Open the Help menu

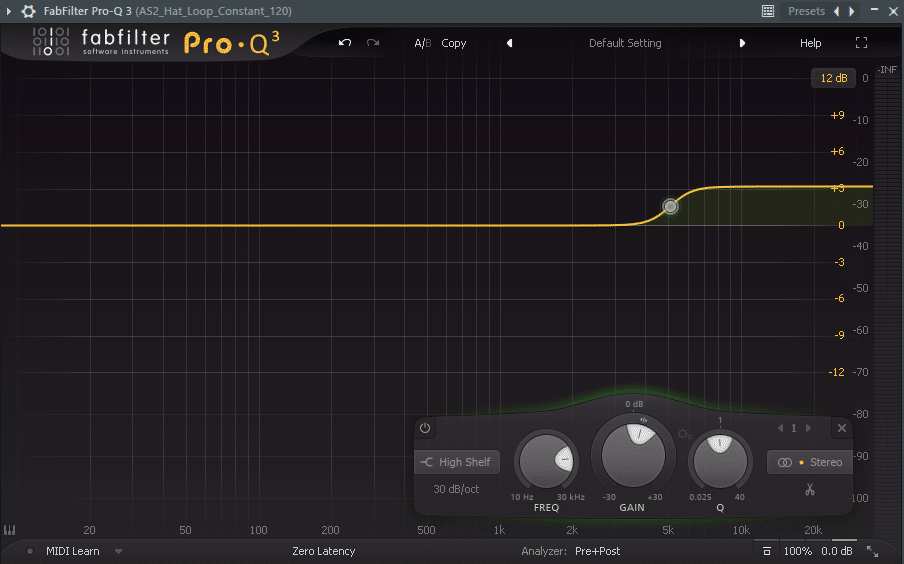pyautogui.click(x=810, y=43)
